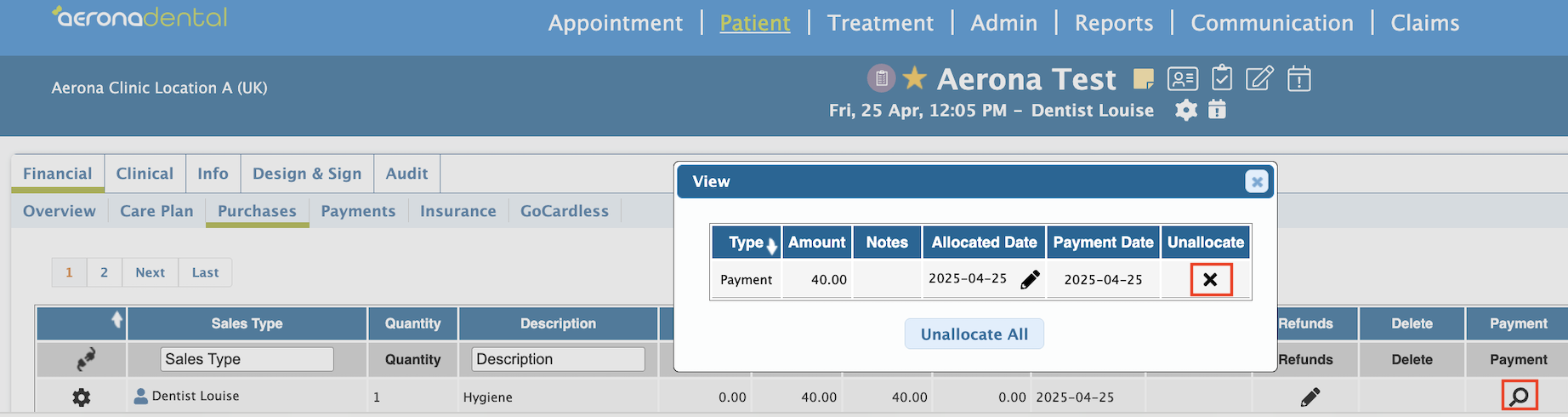The image size is (1568, 417).
Task: Click the refunds pencil icon in Hygiene row
Action: [x=1310, y=397]
